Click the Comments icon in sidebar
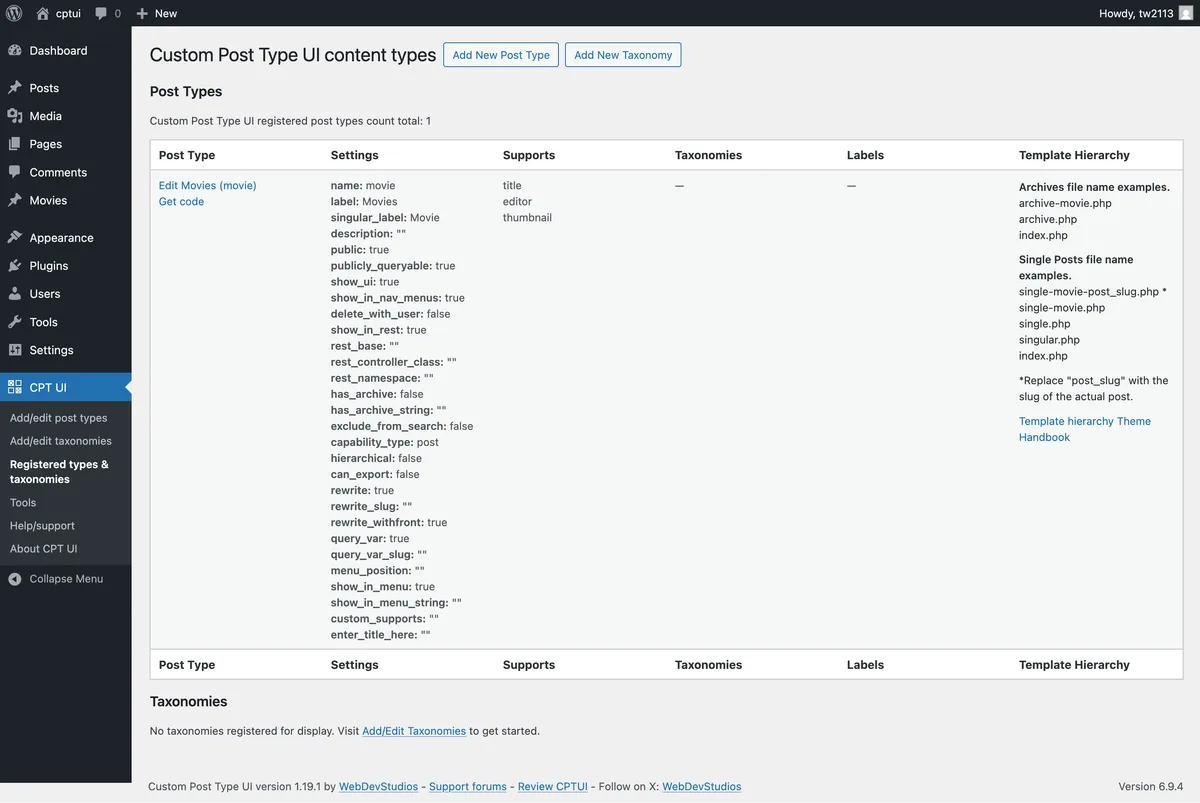Image resolution: width=1200 pixels, height=803 pixels. [15, 172]
